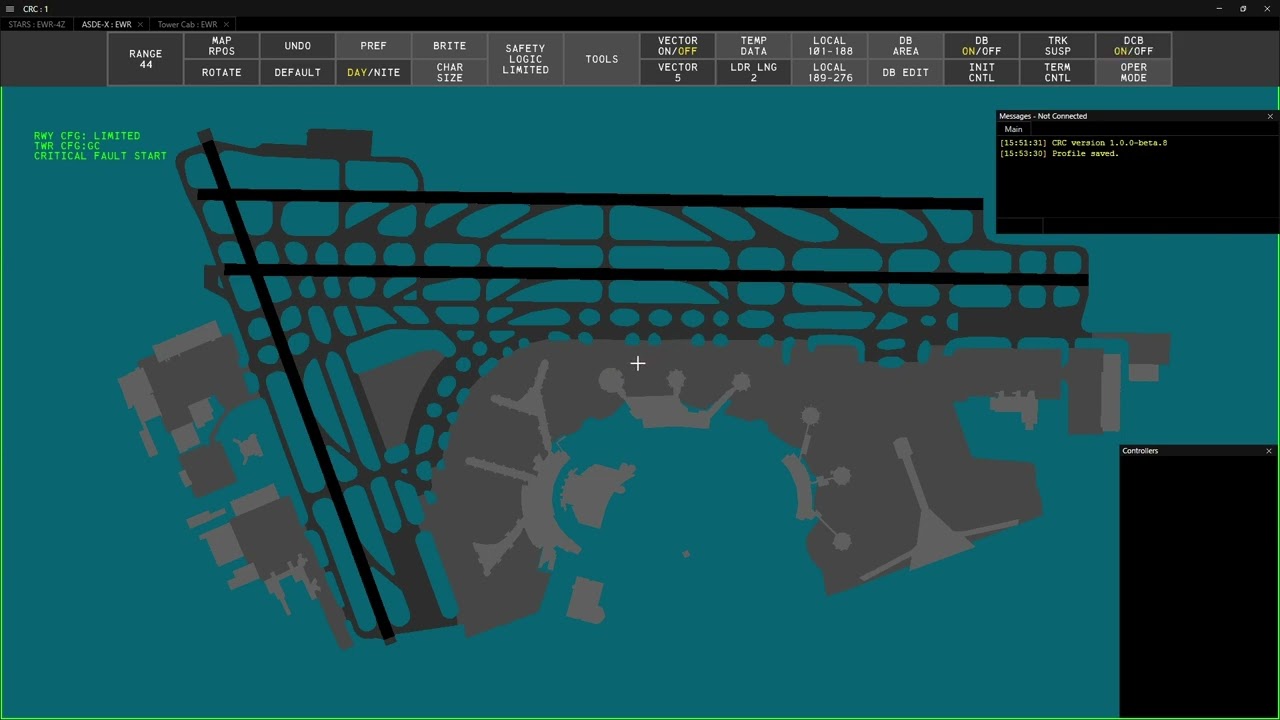Click the TRK SUSP button
The width and height of the screenshot is (1280, 720).
1057,46
